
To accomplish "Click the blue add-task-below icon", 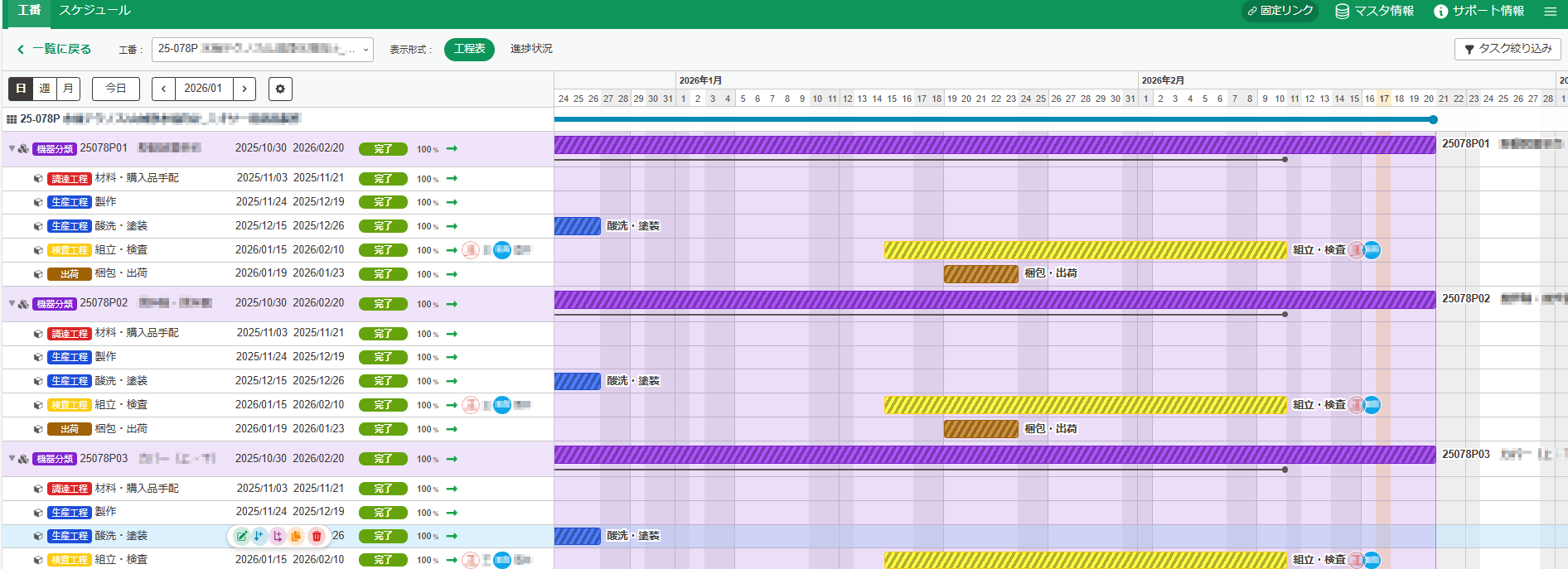I will (x=259, y=536).
